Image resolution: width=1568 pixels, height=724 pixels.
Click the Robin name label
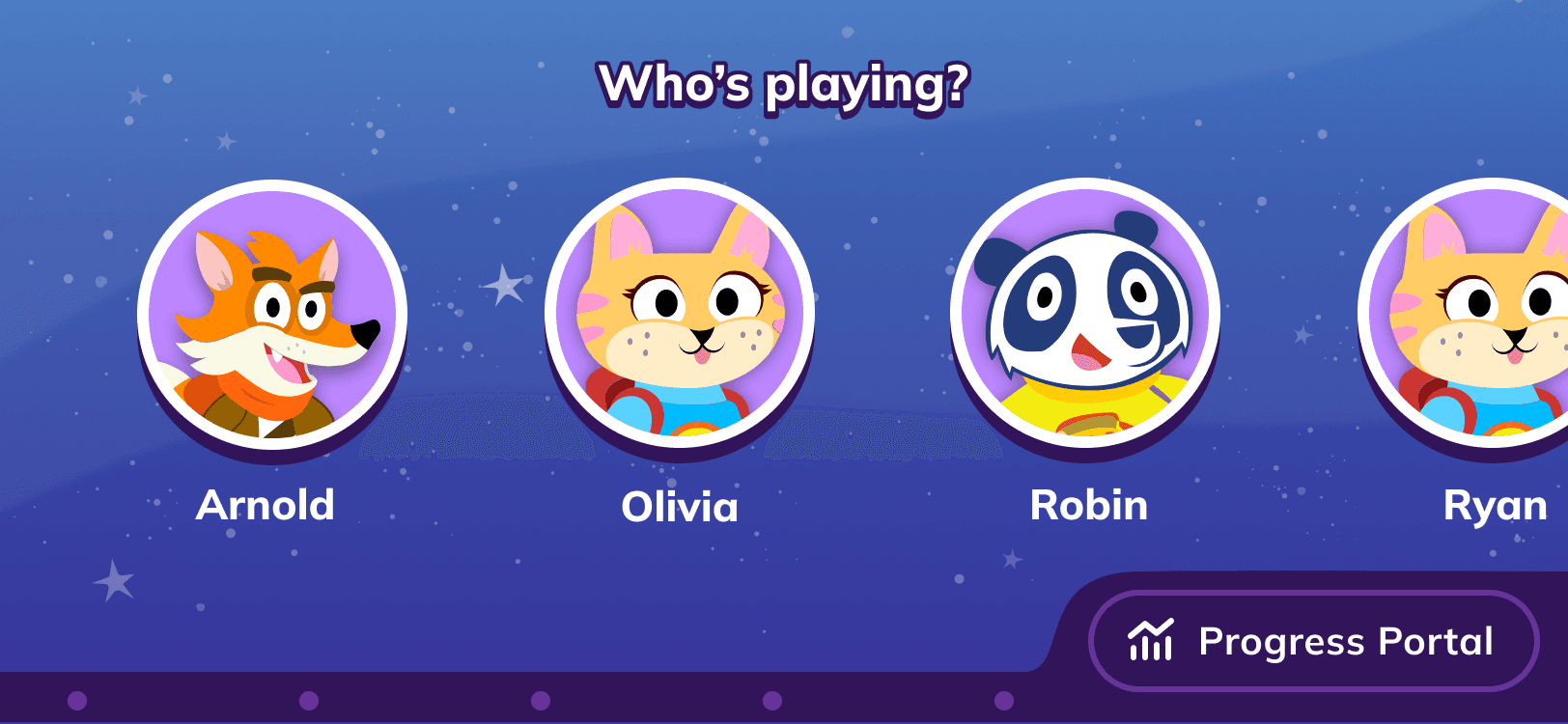[x=1089, y=505]
